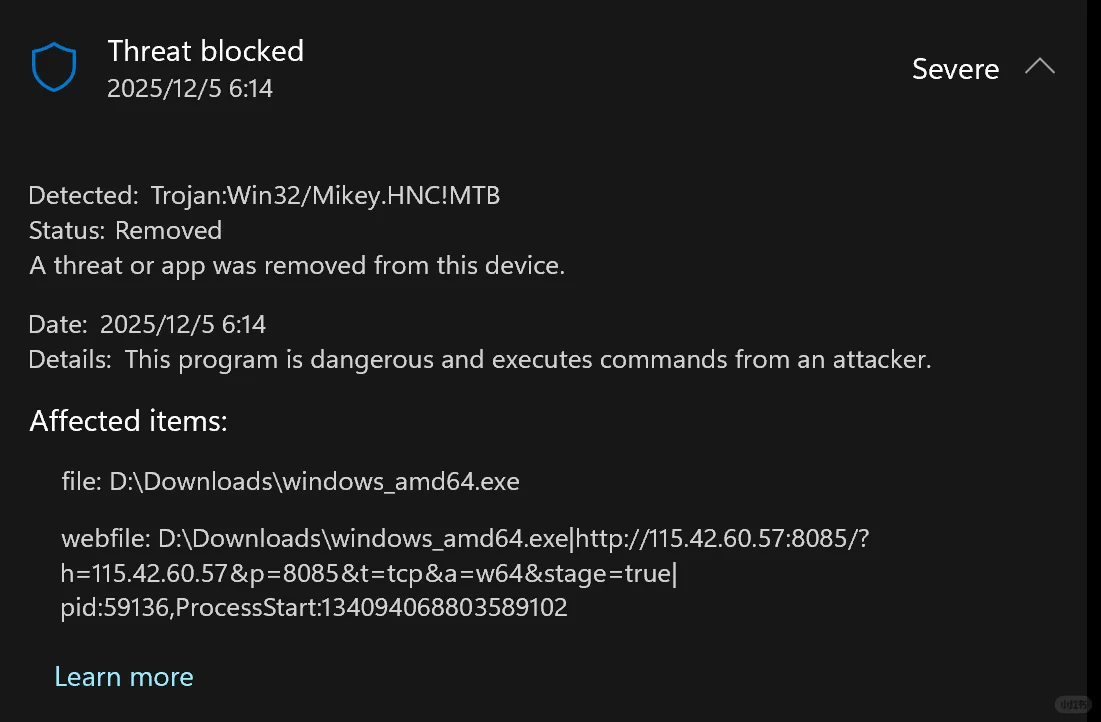Click the file: D:\Downloads\windows_amd64.exe entry
The height and width of the screenshot is (722, 1101).
(x=290, y=481)
